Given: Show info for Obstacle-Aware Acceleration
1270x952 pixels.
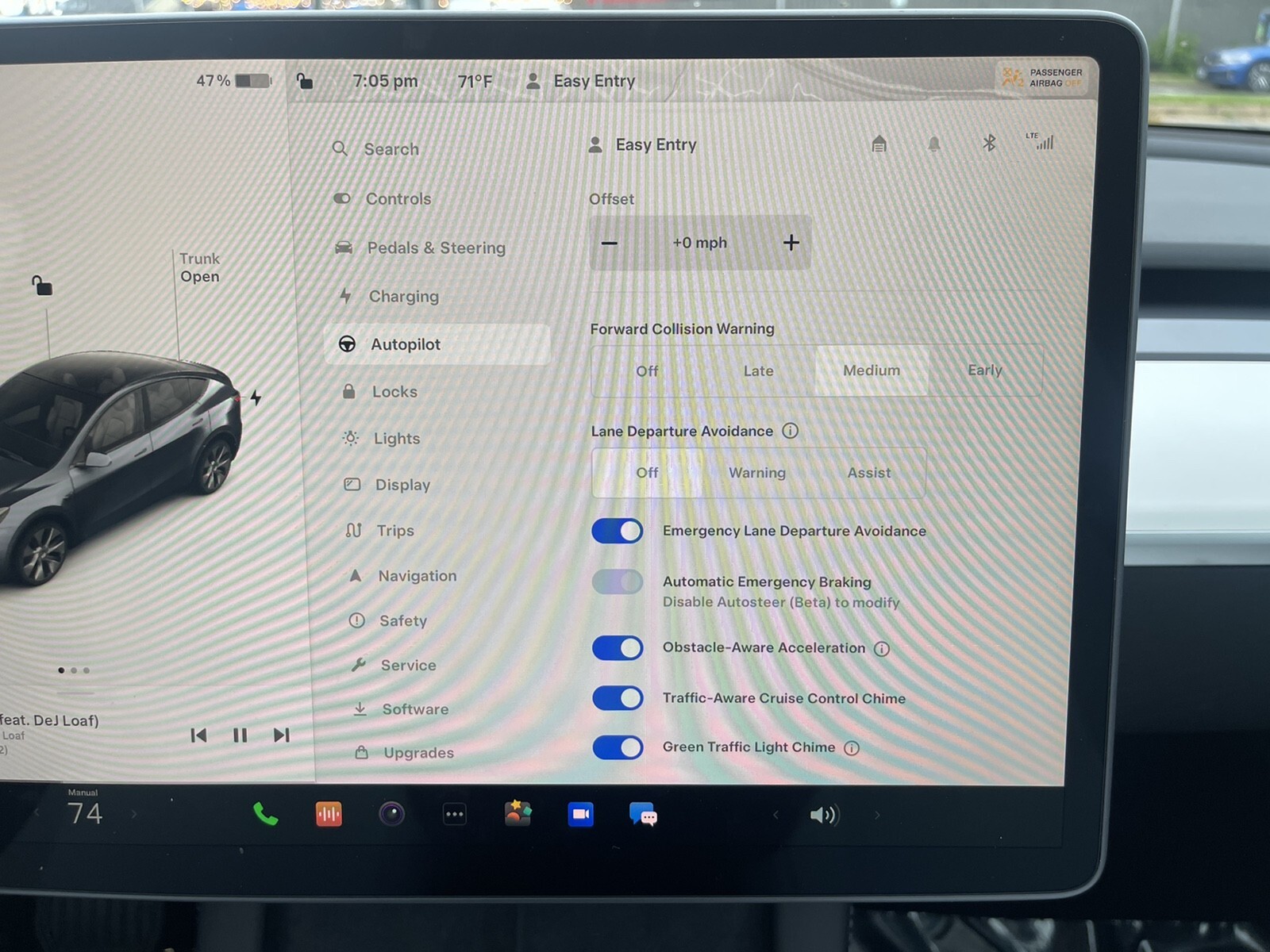Looking at the screenshot, I should coord(882,648).
